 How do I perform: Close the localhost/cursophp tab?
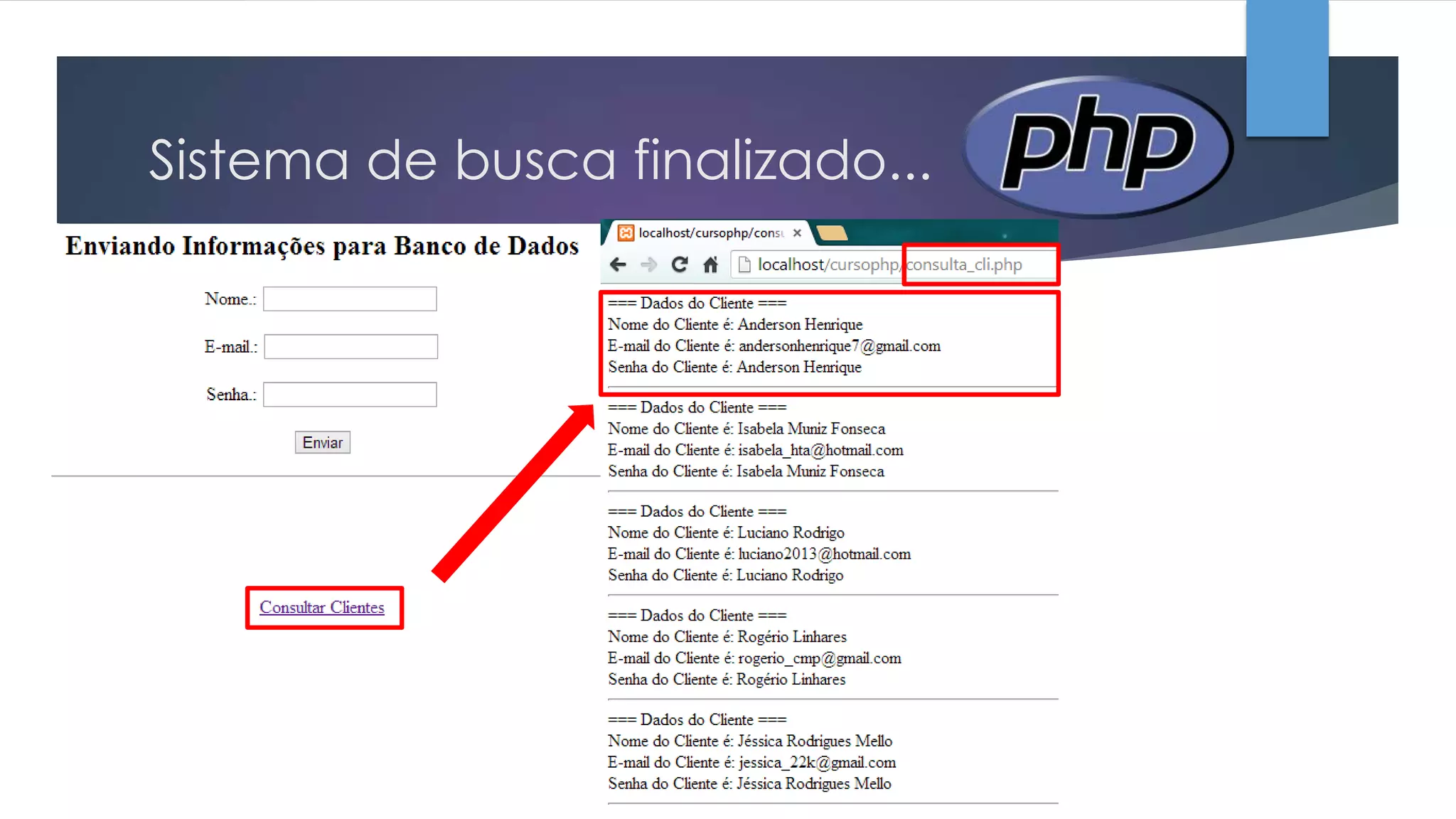(x=797, y=232)
